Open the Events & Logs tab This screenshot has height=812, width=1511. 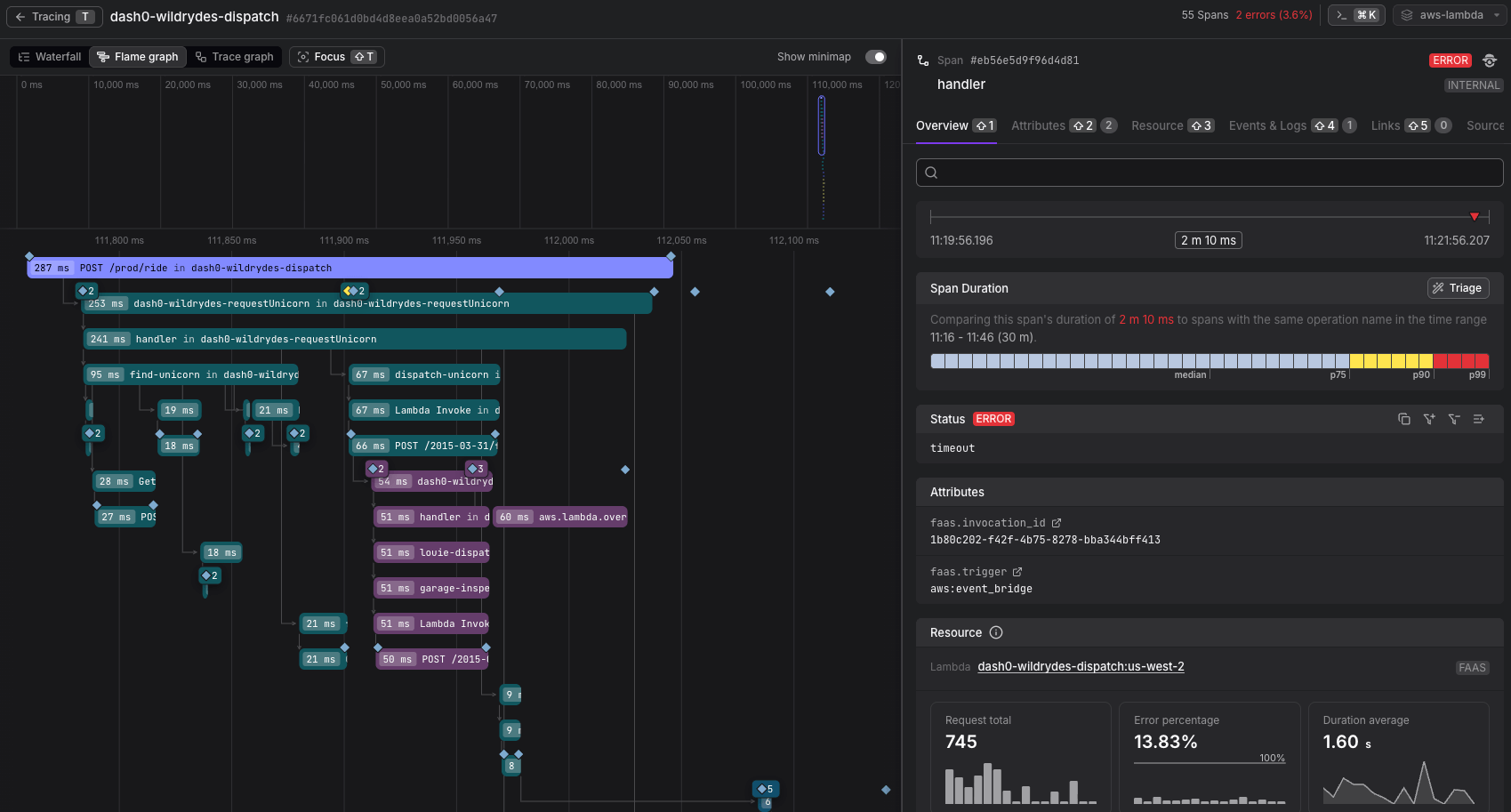(1292, 125)
